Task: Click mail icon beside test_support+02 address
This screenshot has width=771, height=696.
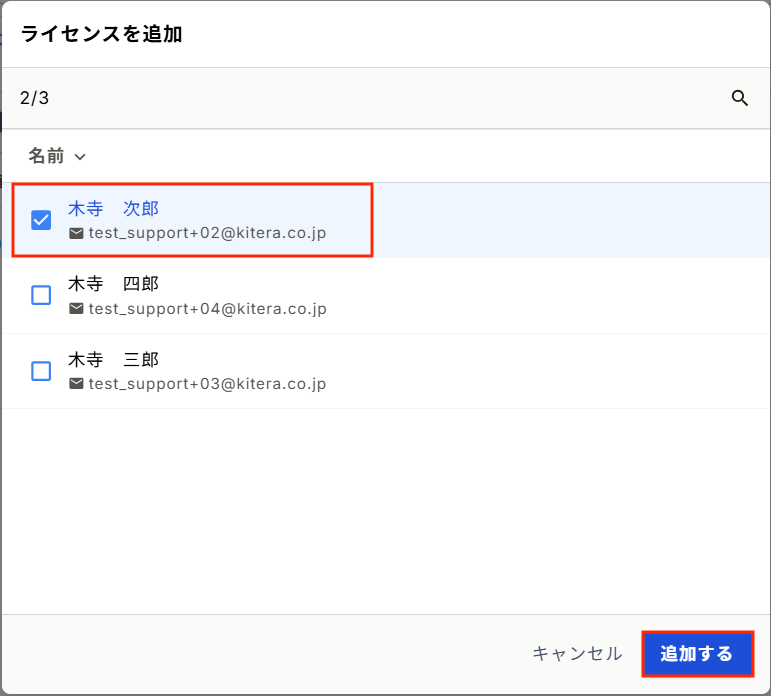Action: pos(76,233)
